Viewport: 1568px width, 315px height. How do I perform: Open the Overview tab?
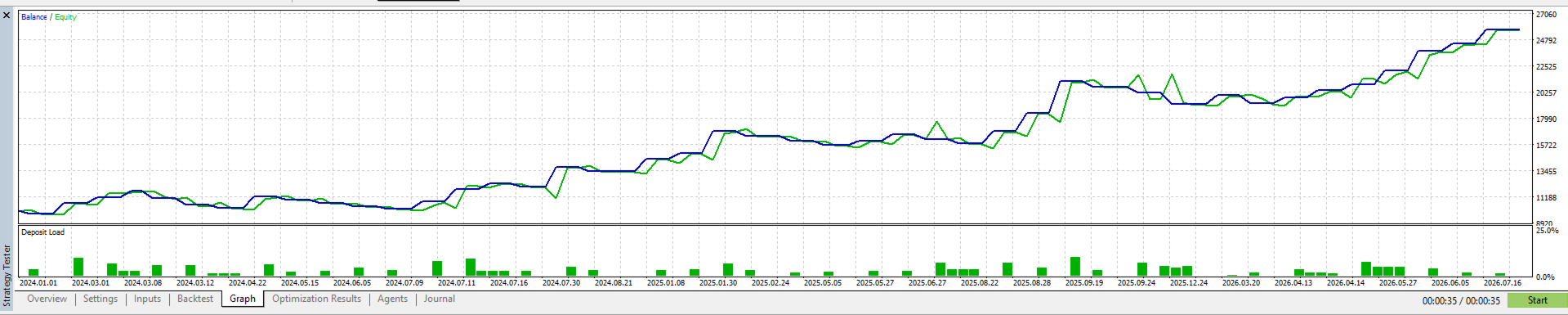[x=47, y=299]
